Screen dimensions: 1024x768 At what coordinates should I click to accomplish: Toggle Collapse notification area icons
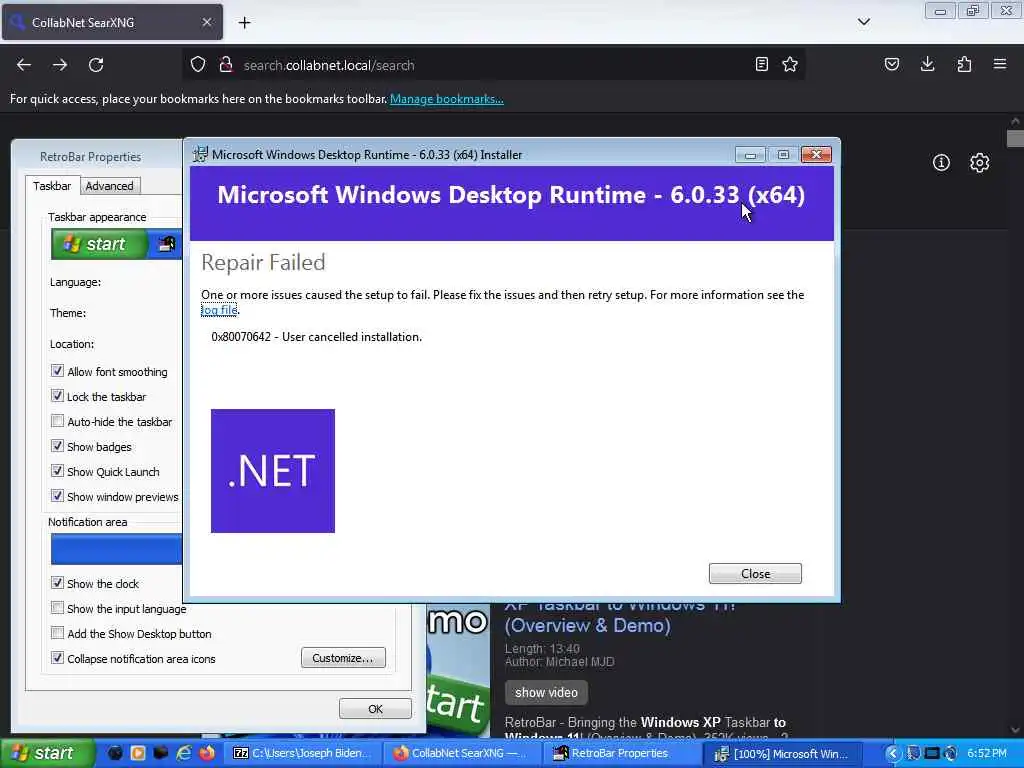[57, 658]
